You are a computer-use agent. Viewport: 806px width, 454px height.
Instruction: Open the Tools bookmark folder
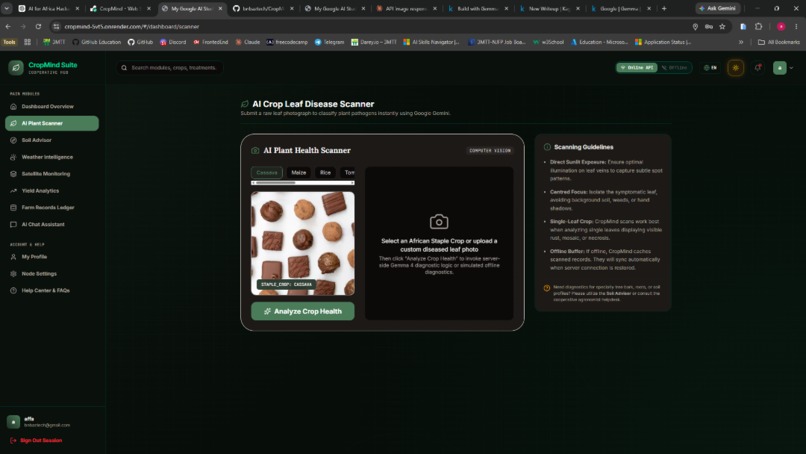(9, 42)
